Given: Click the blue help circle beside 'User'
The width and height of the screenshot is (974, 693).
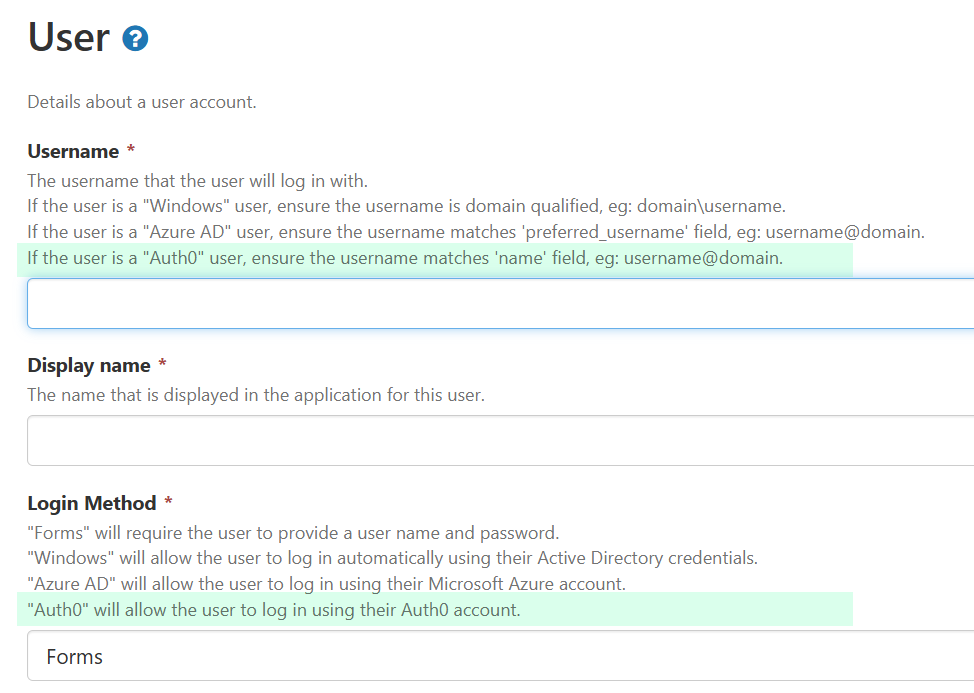Looking at the screenshot, I should point(135,37).
